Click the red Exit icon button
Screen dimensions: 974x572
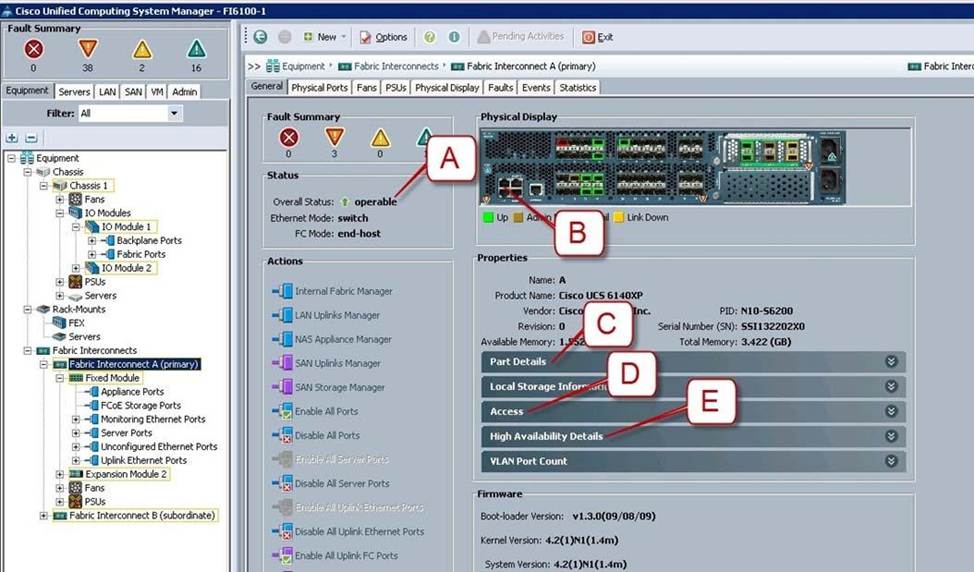pyautogui.click(x=589, y=37)
